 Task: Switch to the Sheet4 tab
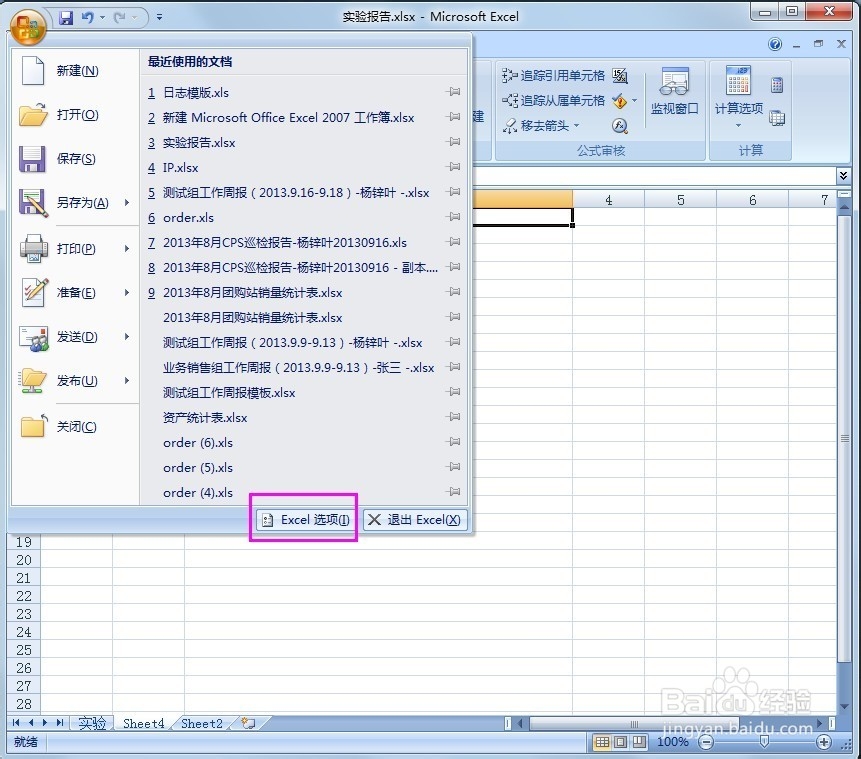click(x=143, y=724)
